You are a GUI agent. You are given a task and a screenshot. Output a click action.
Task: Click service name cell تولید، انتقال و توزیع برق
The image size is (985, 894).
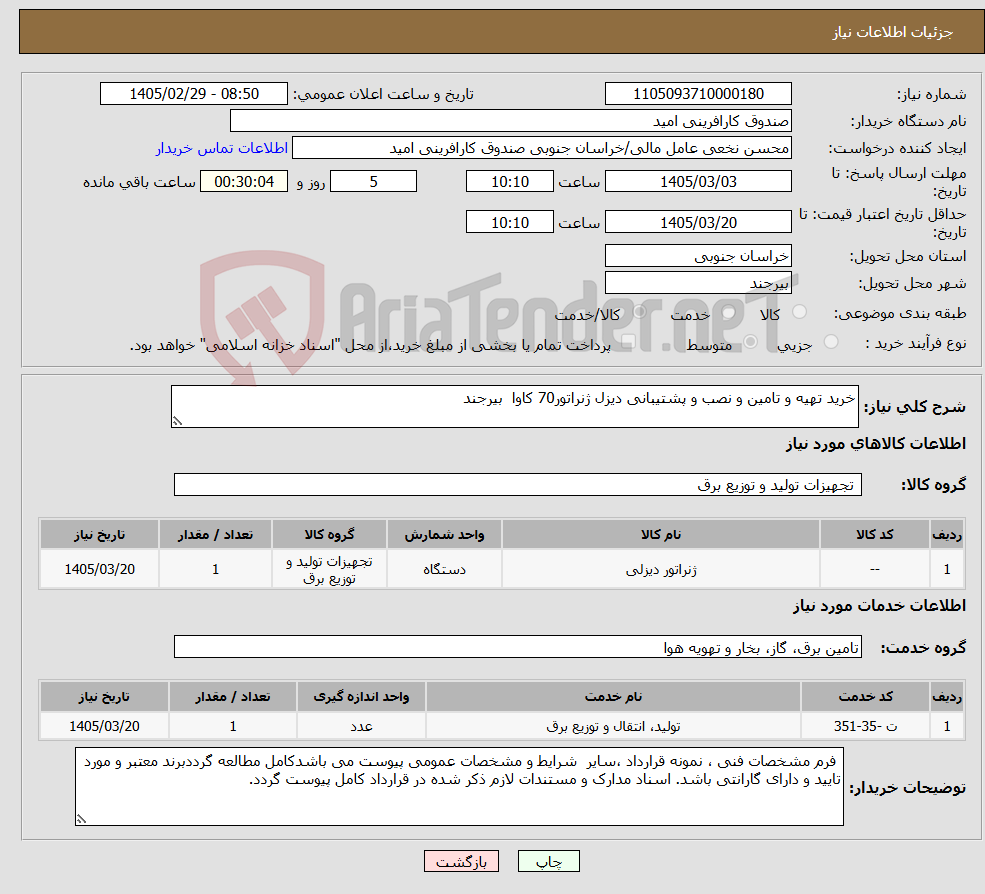tap(613, 726)
